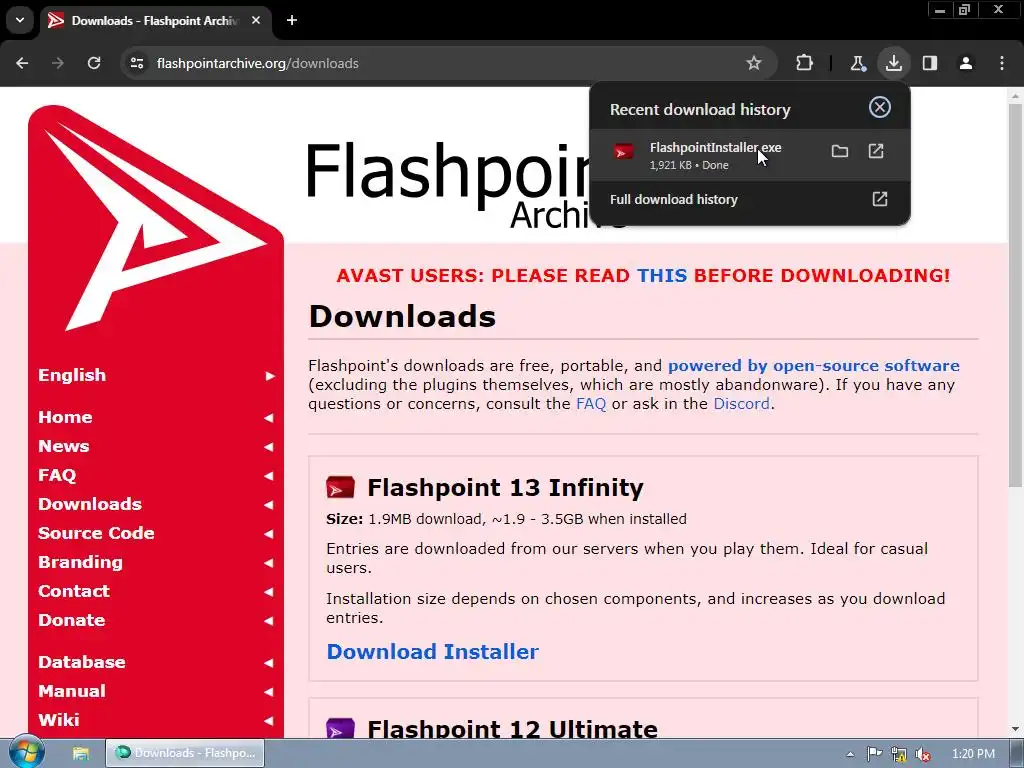Image resolution: width=1024 pixels, height=768 pixels.
Task: Select the Downloads - Flashpoint Archive tab
Action: click(155, 20)
